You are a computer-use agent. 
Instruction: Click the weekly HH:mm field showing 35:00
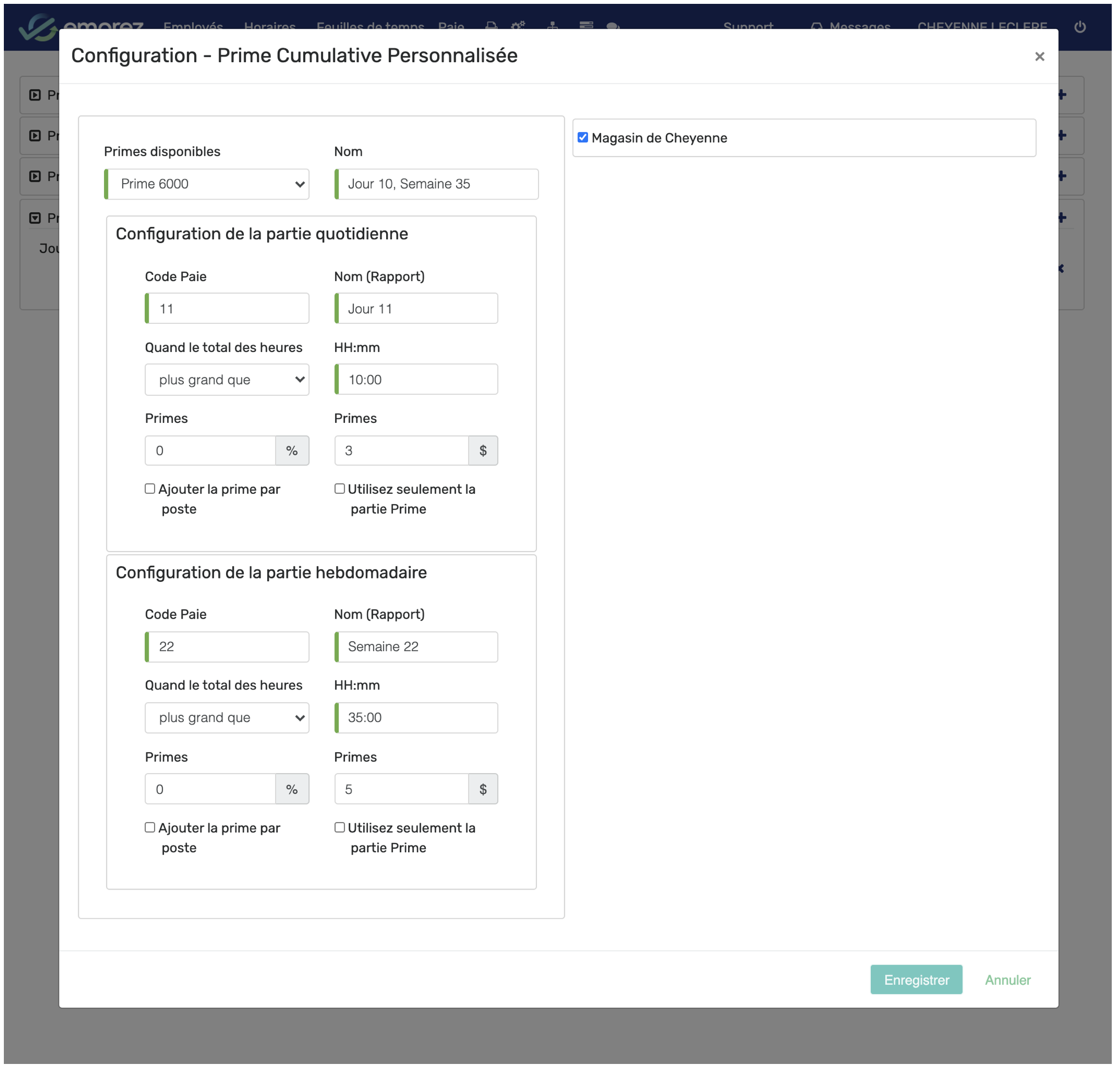click(416, 718)
